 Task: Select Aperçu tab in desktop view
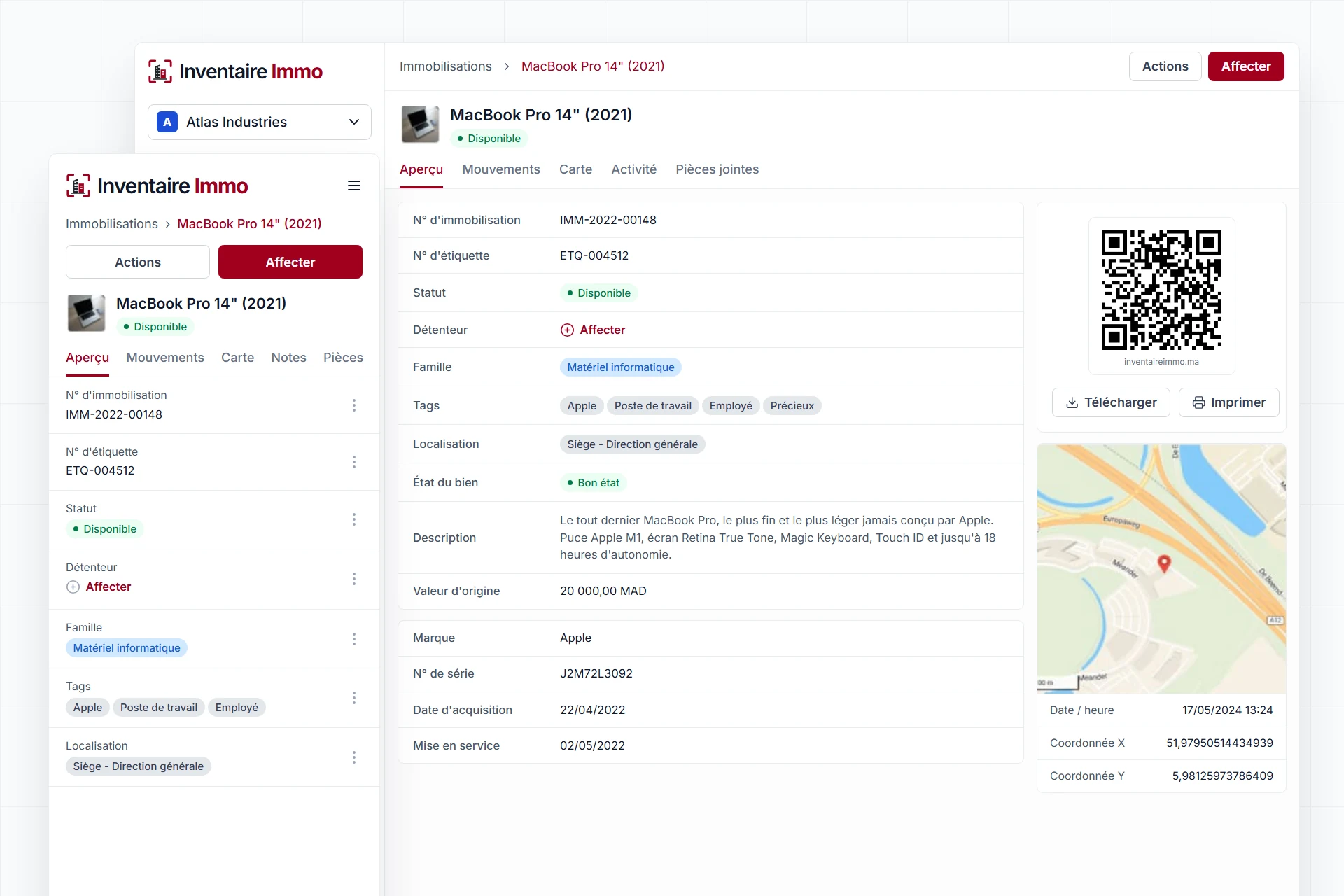(x=421, y=169)
